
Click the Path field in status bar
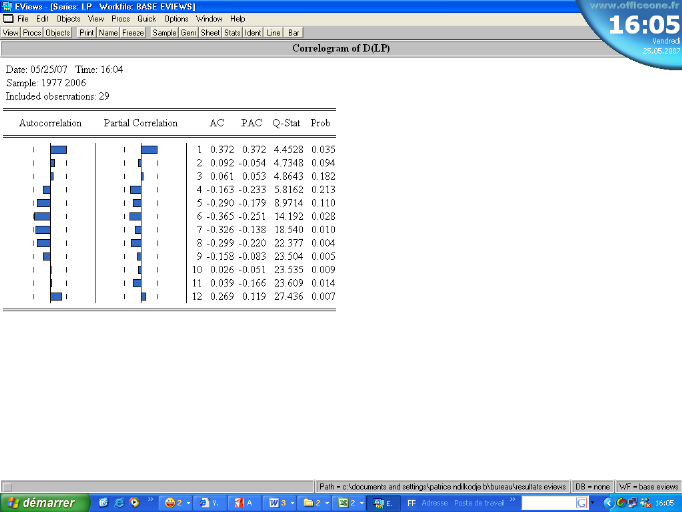(442, 486)
